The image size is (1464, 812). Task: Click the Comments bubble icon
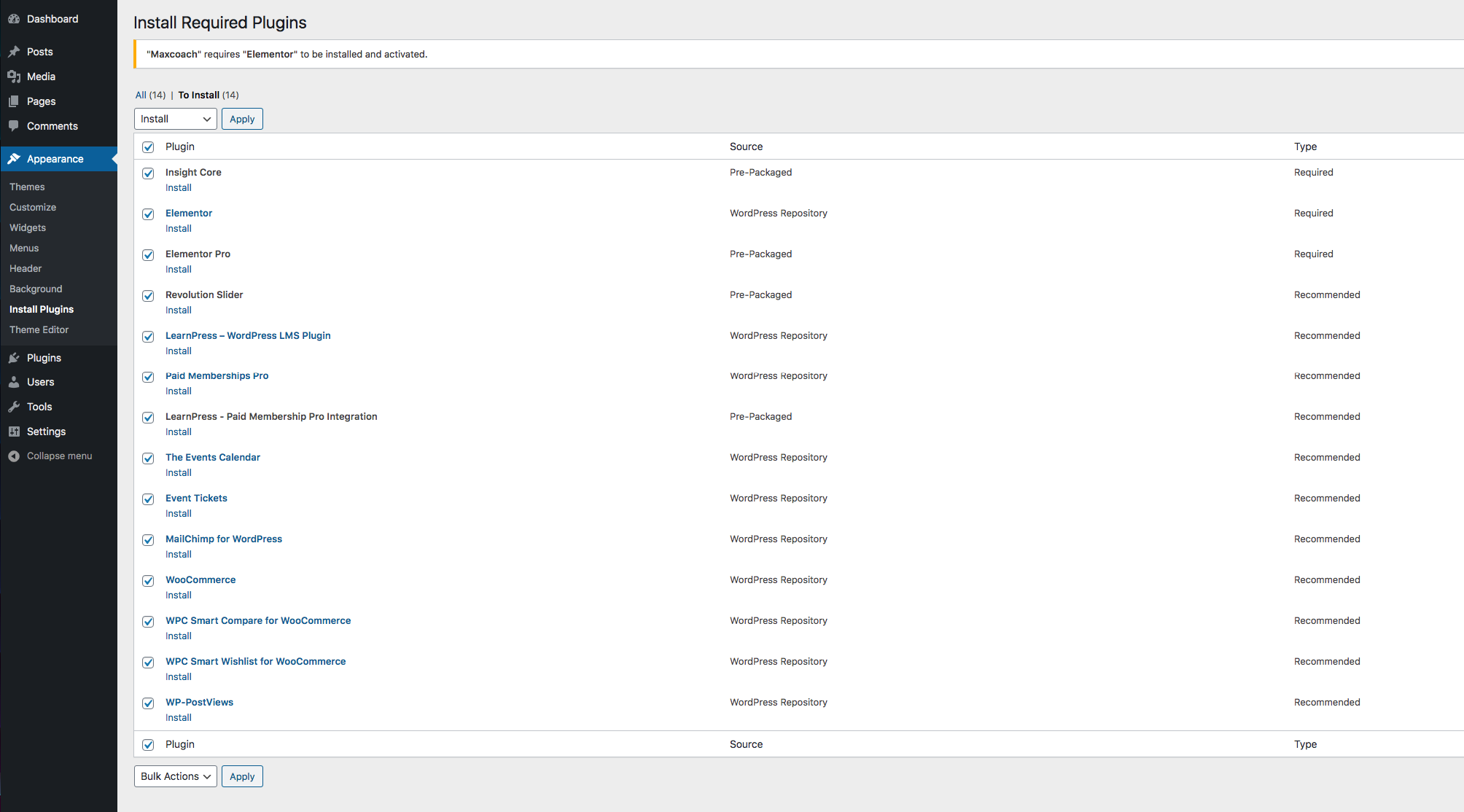click(14, 126)
